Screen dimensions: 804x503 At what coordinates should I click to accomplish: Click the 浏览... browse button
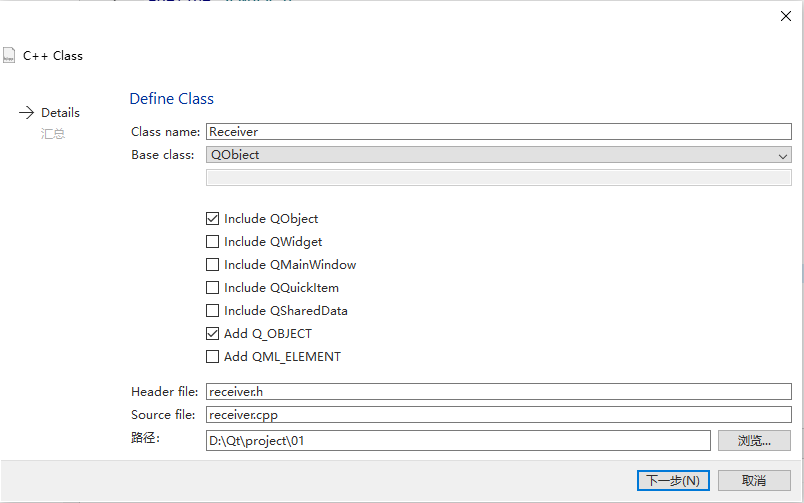pyautogui.click(x=754, y=440)
